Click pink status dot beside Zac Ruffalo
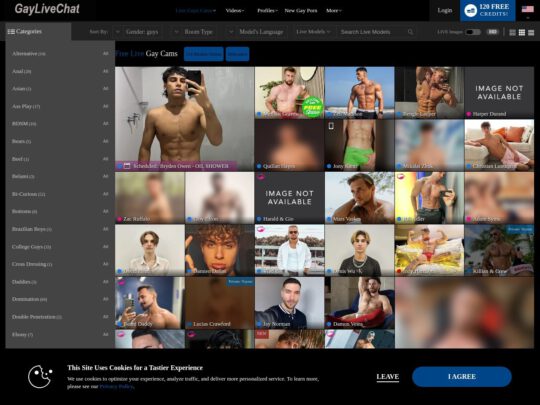Screen dimensions: 540x405 120,219
